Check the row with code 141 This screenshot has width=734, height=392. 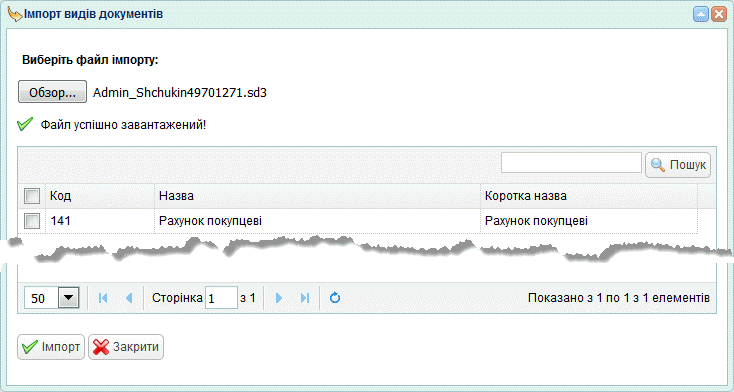tap(31, 221)
